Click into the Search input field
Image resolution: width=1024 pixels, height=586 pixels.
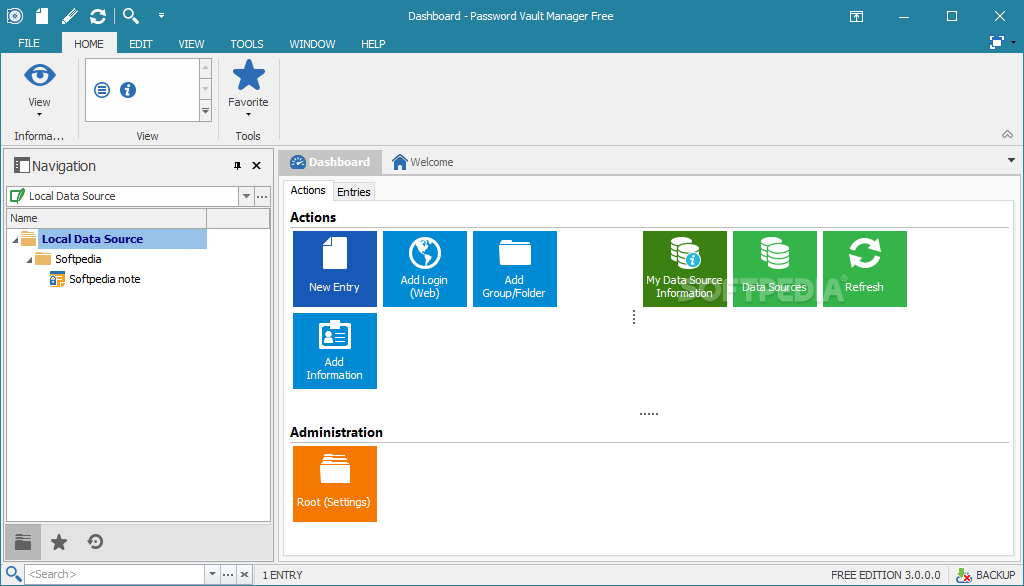point(115,574)
